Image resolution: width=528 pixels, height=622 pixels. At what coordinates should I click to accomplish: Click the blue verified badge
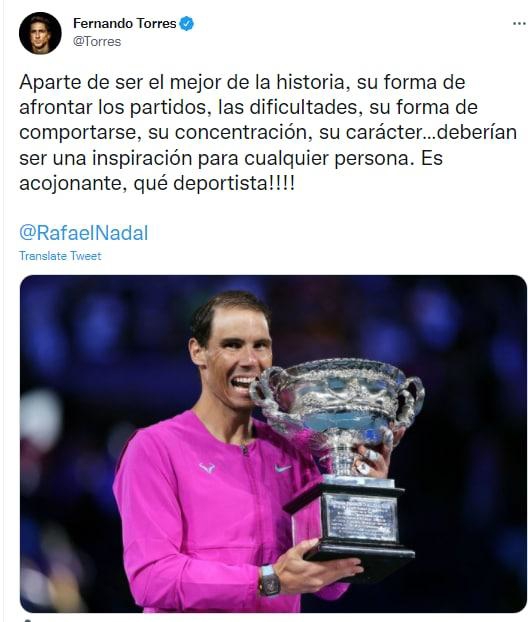click(186, 24)
